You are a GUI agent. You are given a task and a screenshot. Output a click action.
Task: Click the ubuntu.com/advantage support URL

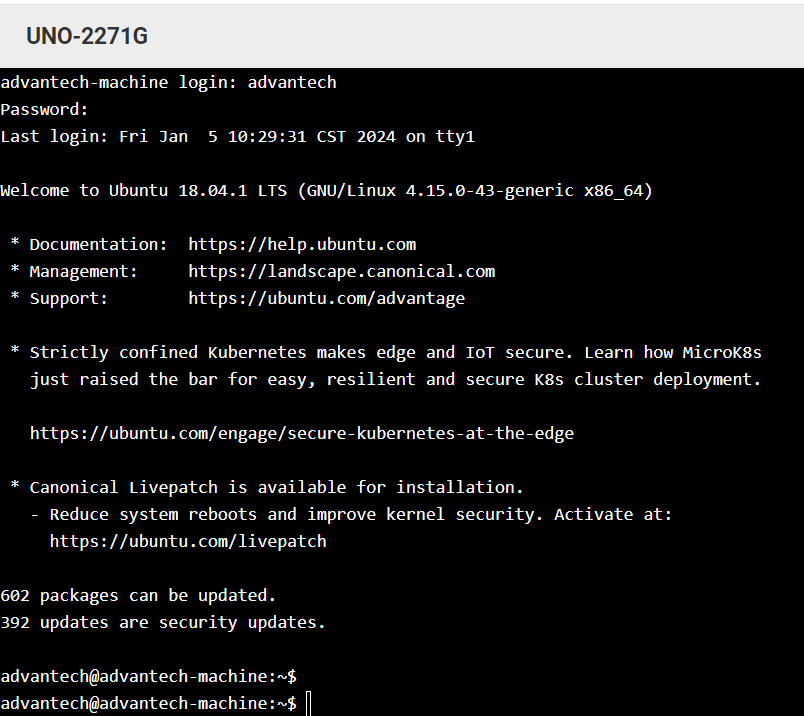326,298
